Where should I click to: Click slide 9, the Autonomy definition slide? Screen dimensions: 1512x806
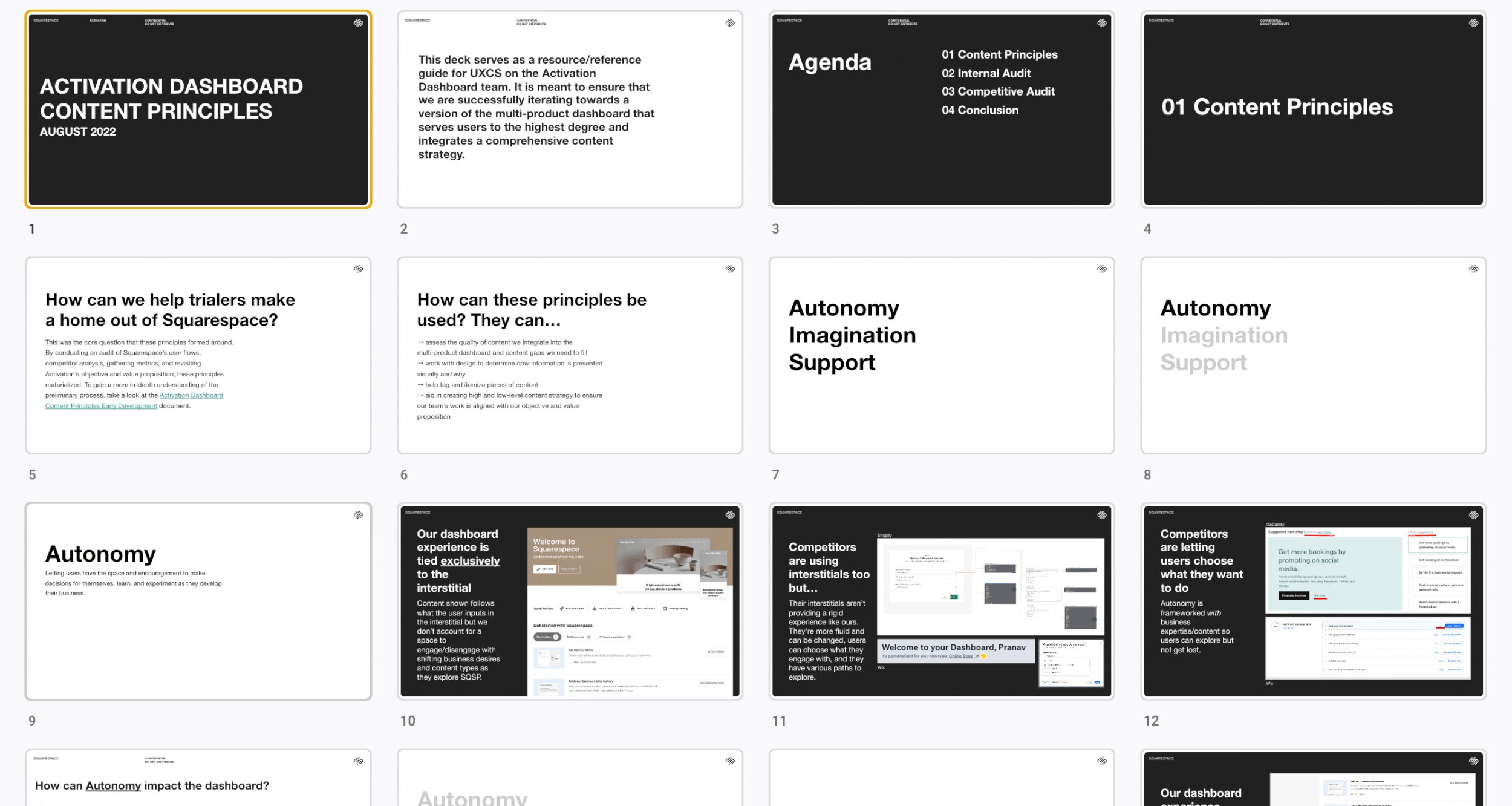click(x=198, y=601)
